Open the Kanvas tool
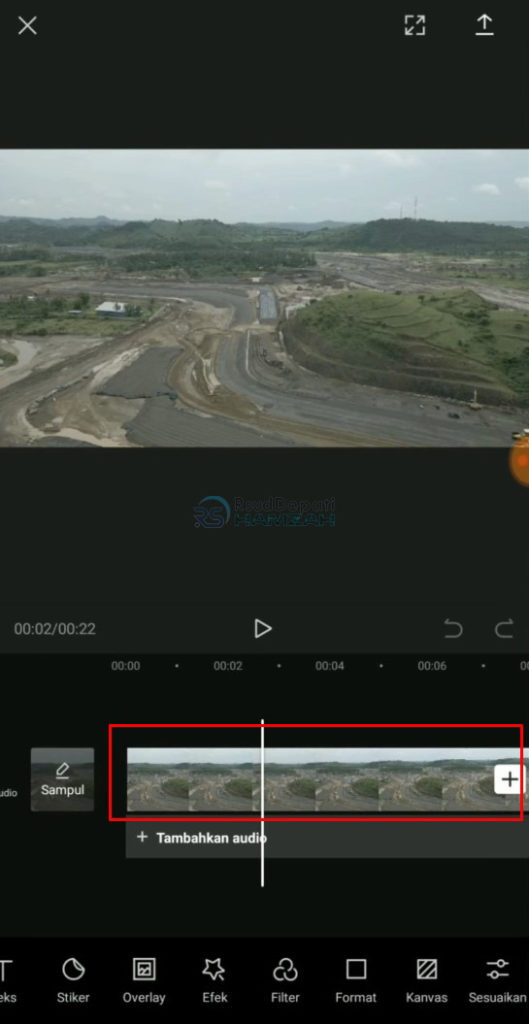529x1024 pixels. click(x=426, y=980)
